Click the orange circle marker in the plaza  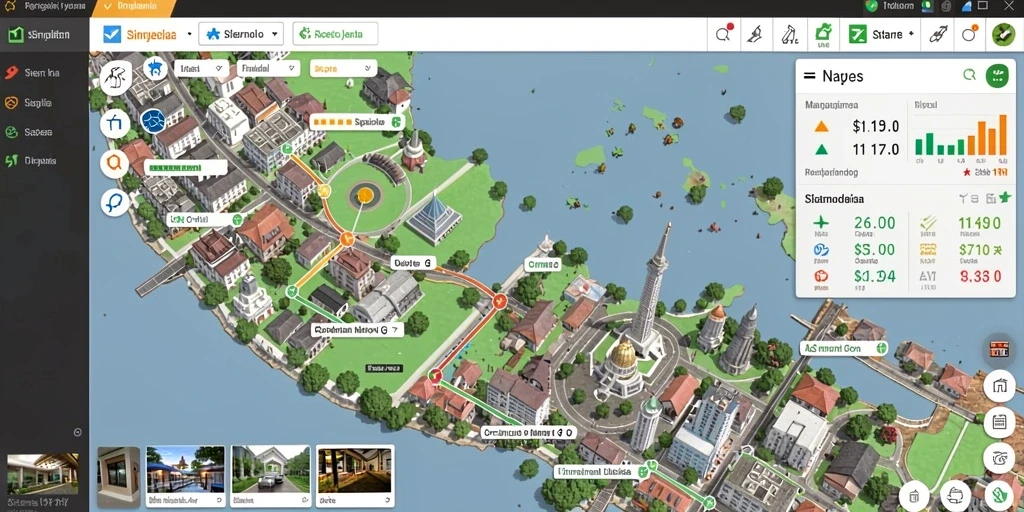(x=365, y=194)
